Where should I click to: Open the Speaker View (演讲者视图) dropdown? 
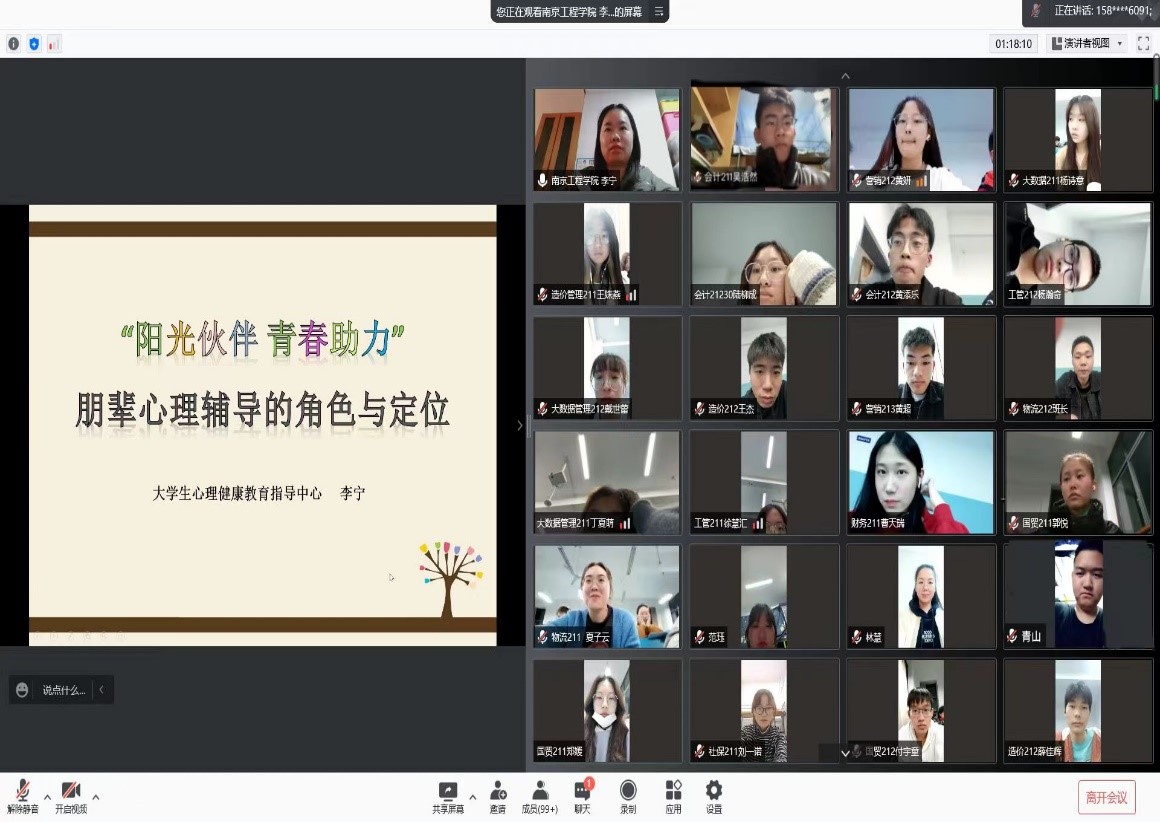tap(1087, 43)
